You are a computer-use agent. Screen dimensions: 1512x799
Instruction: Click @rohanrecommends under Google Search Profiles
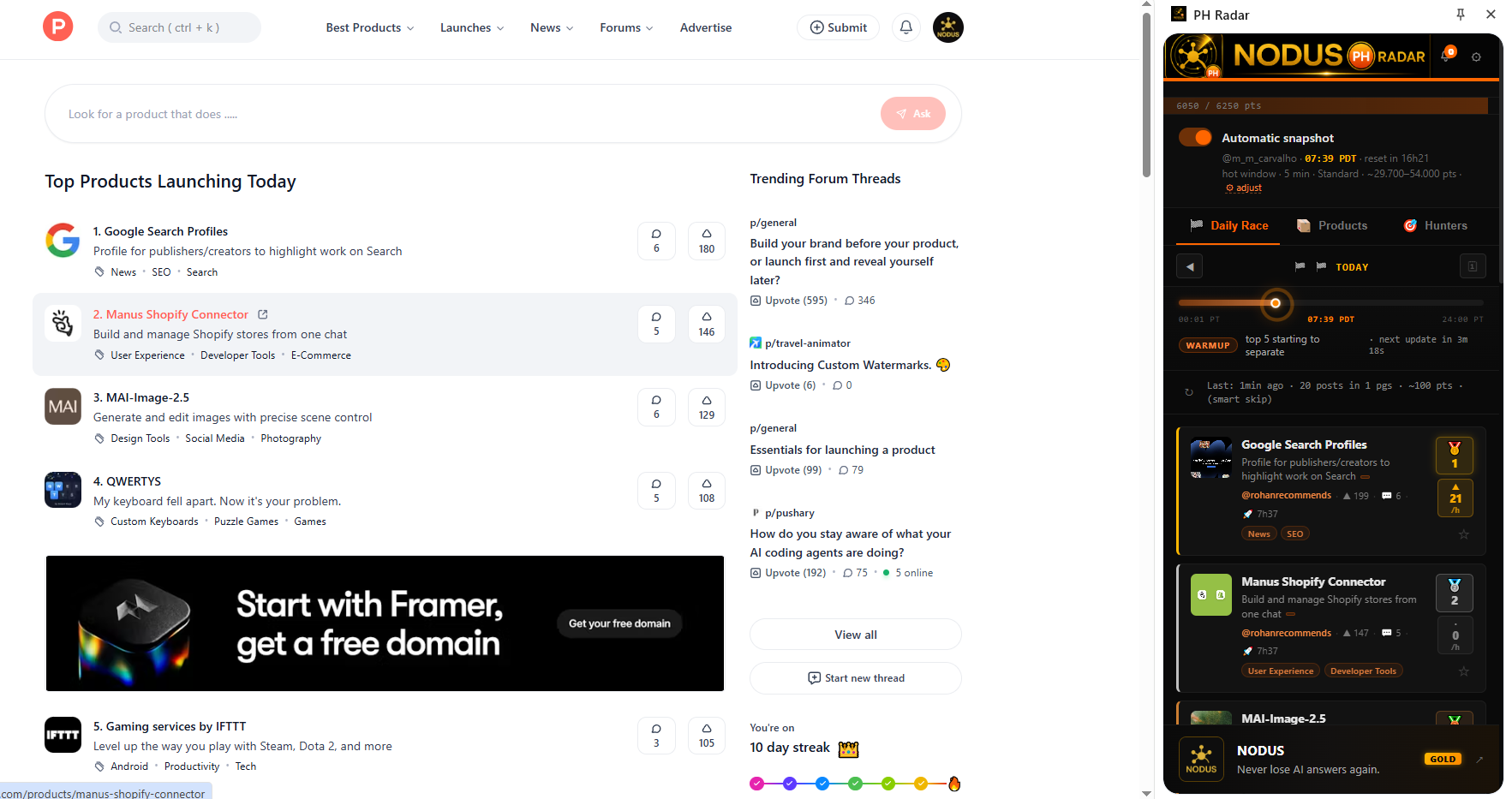pyautogui.click(x=1286, y=495)
